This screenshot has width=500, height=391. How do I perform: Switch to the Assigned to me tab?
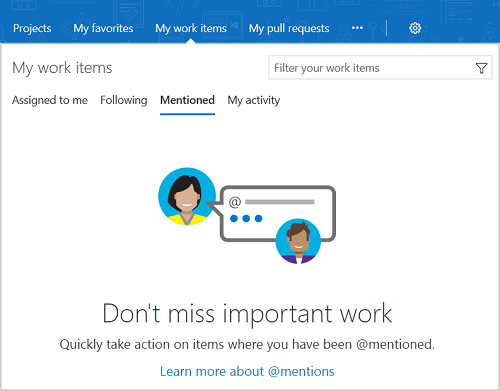50,100
